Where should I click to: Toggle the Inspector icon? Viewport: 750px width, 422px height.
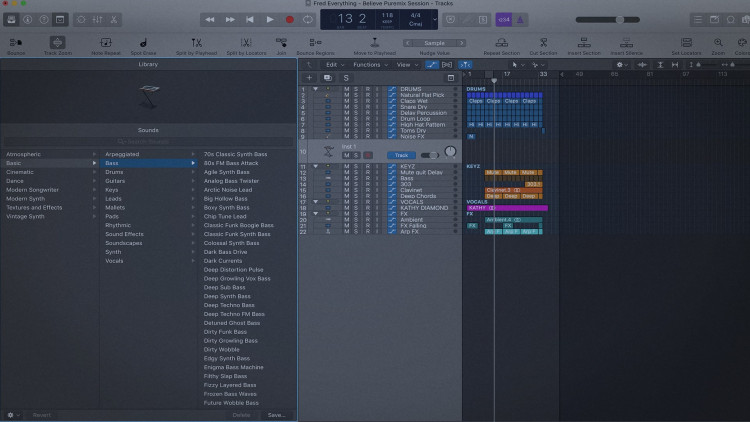click(x=28, y=20)
